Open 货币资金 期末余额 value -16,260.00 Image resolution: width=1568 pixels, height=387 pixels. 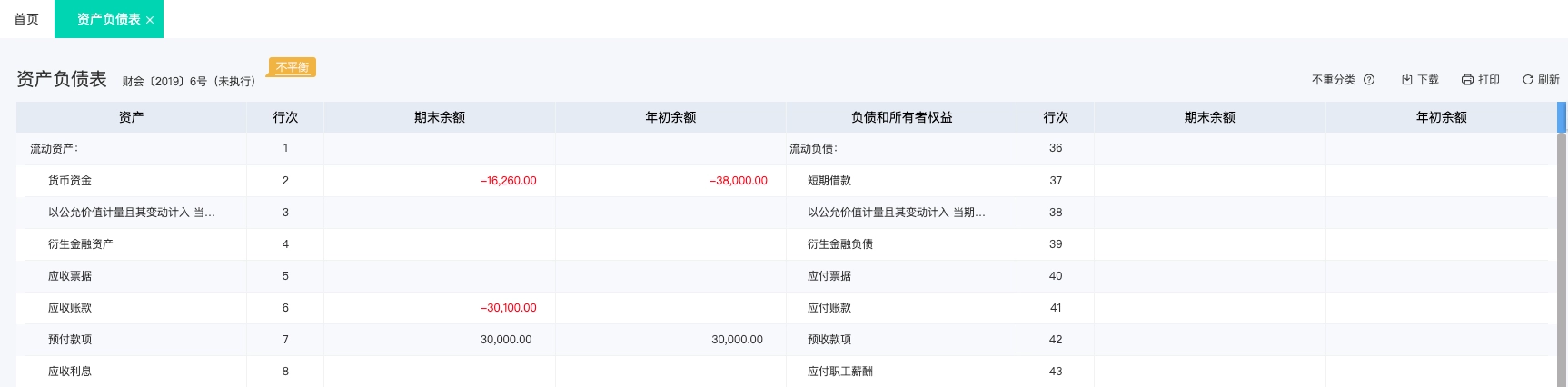tap(508, 181)
